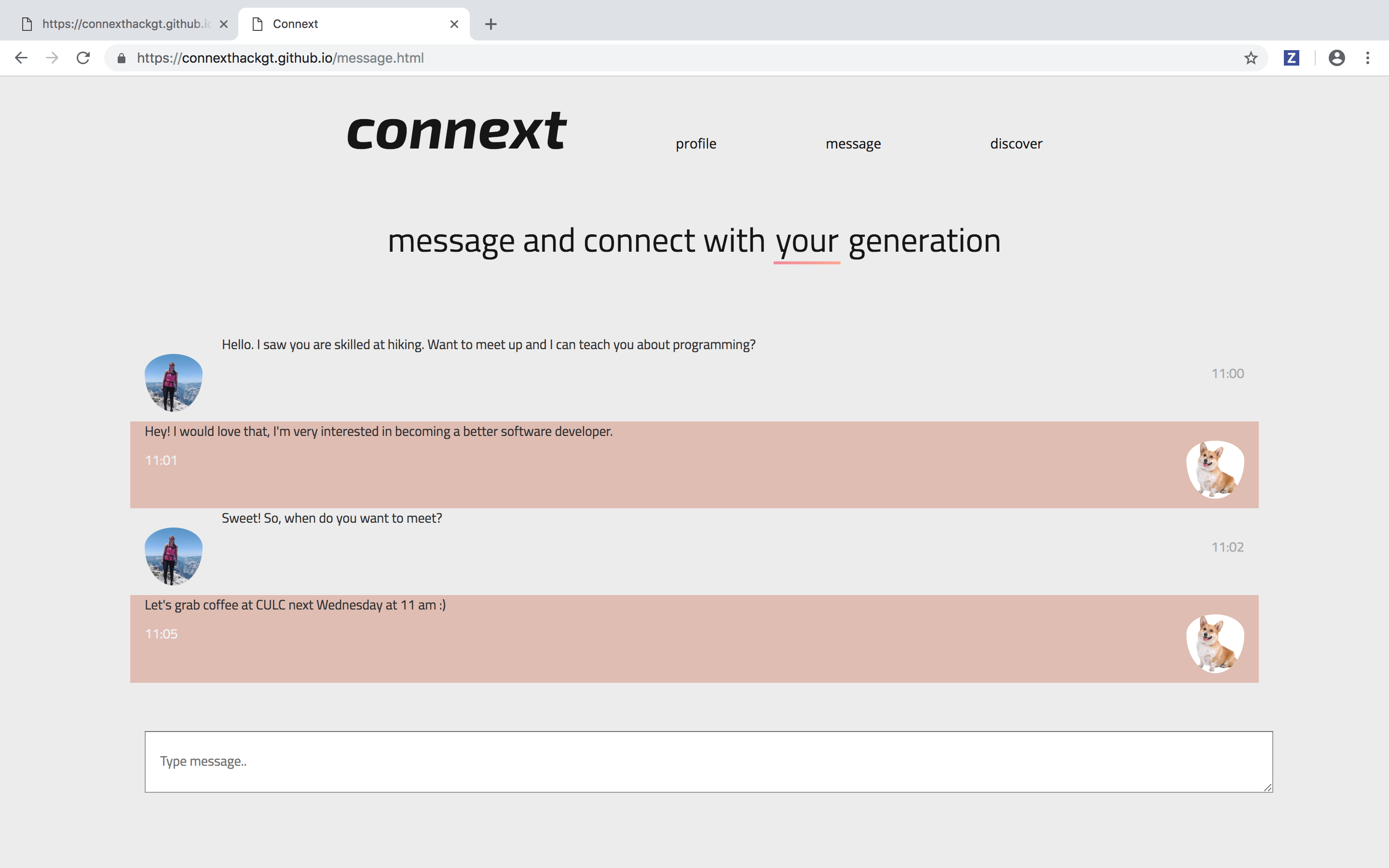Click the address bar URL
The width and height of the screenshot is (1389, 868).
click(x=280, y=58)
